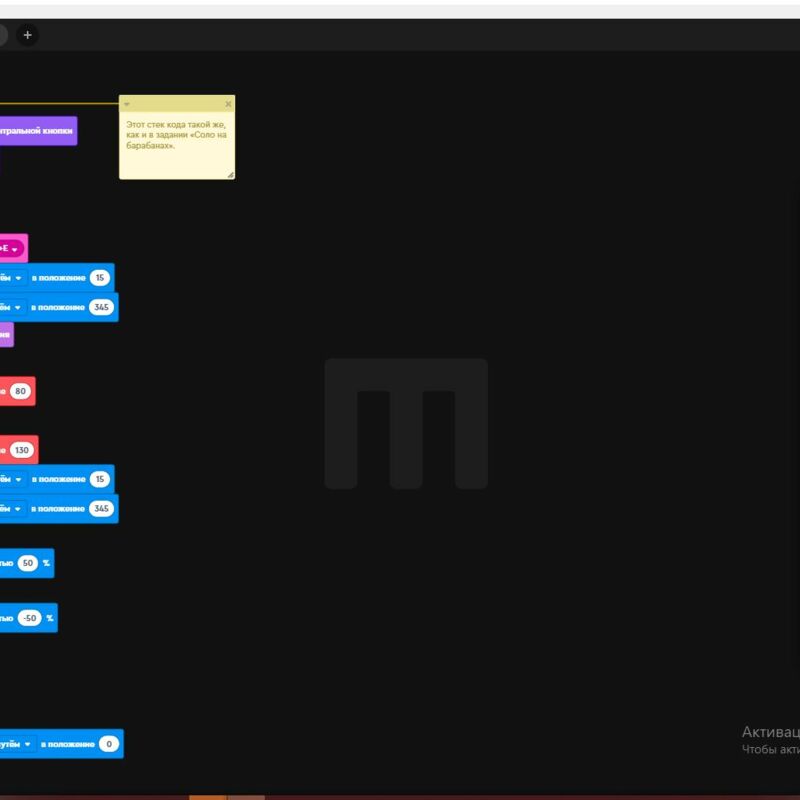Select the purple «центральной кнопки» event block
Viewport: 800px width, 800px height.
click(36, 130)
